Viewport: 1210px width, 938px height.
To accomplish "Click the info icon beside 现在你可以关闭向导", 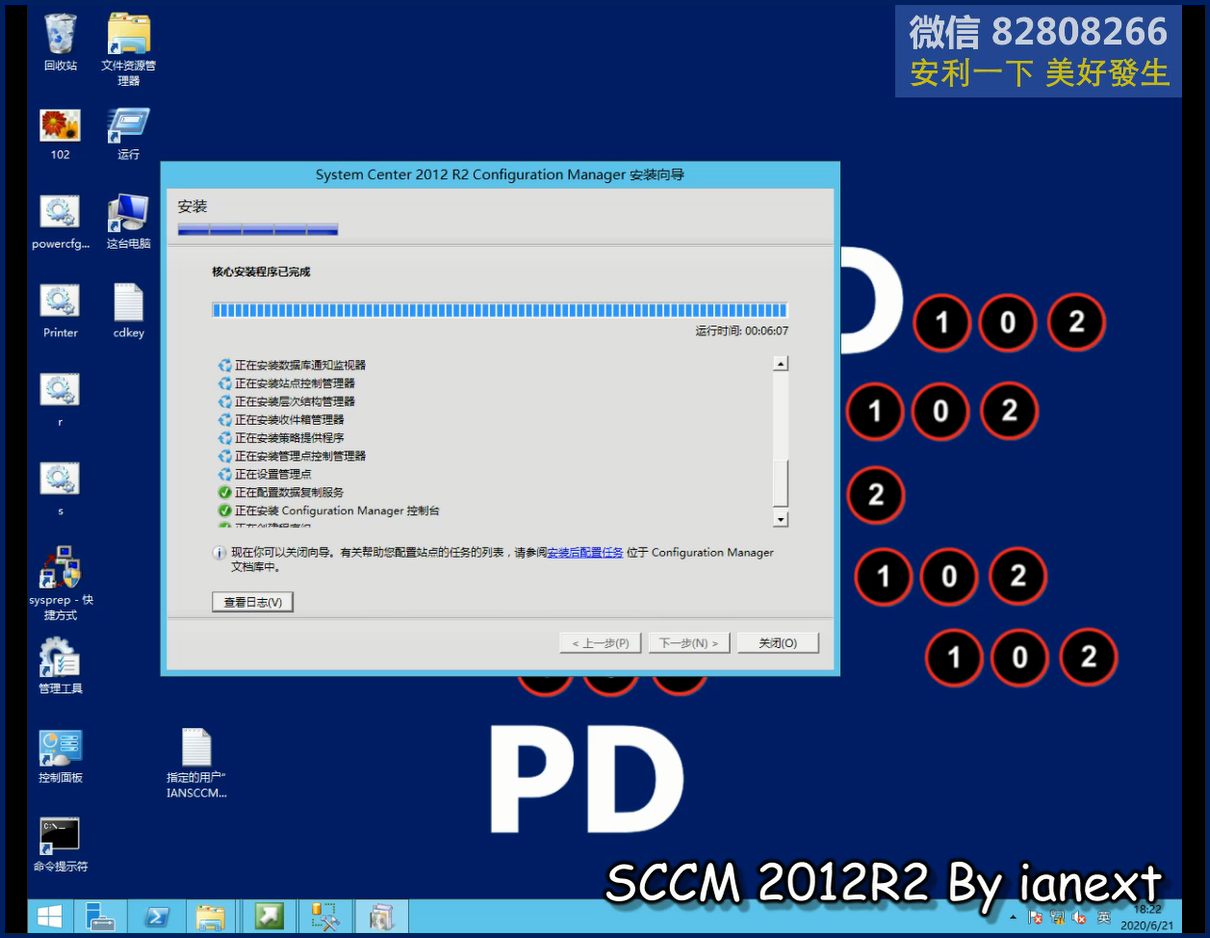I will pyautogui.click(x=219, y=553).
